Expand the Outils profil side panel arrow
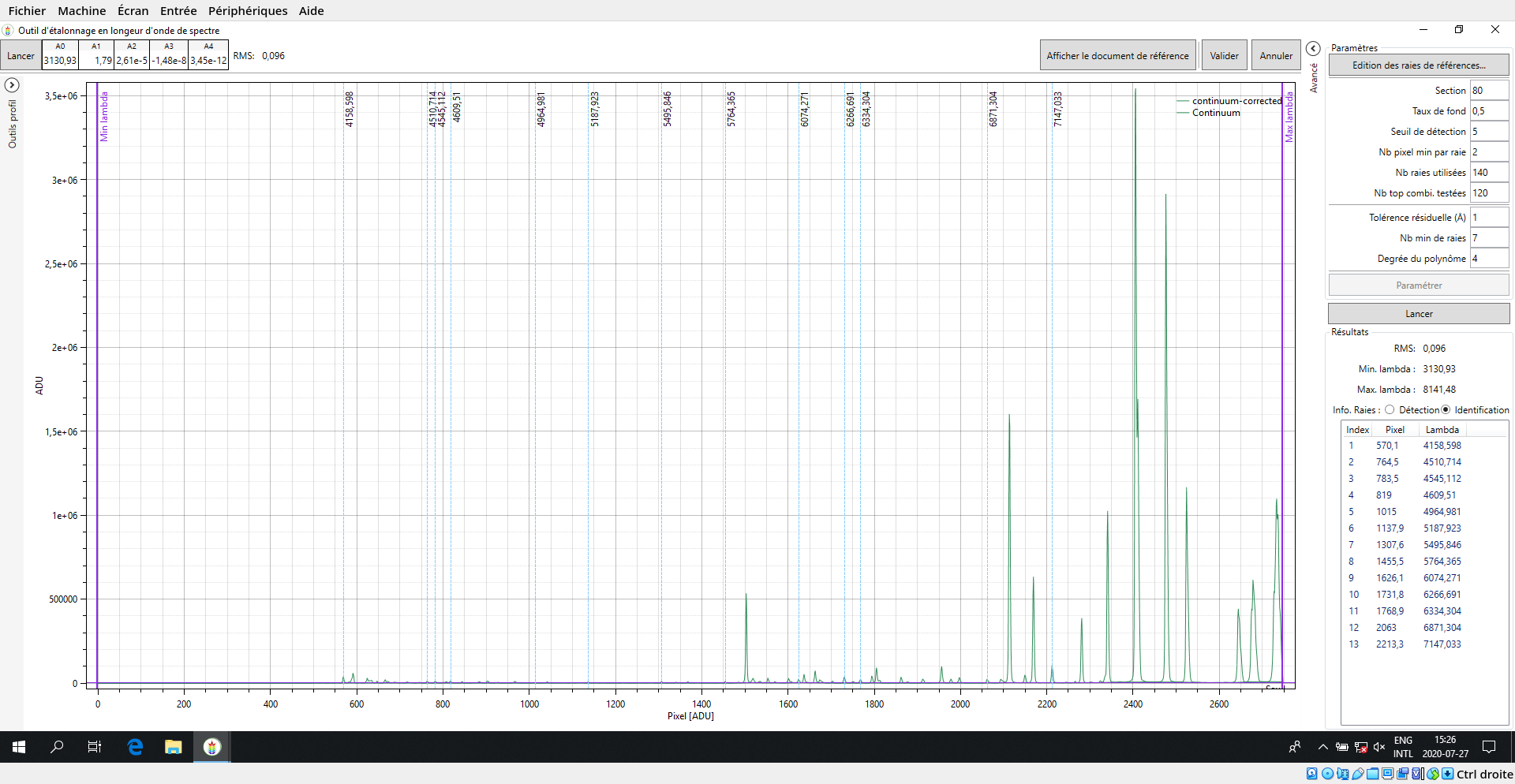This screenshot has width=1515, height=784. click(12, 85)
